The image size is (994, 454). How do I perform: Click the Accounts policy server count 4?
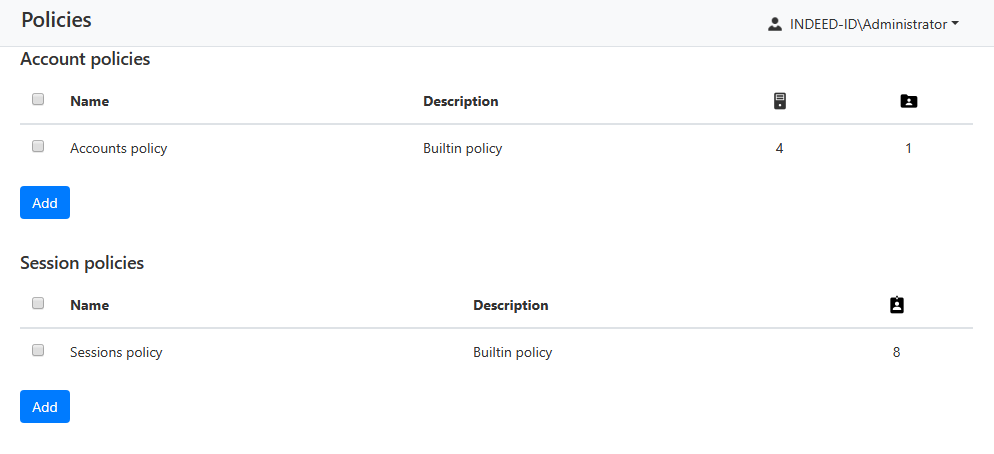click(x=779, y=148)
